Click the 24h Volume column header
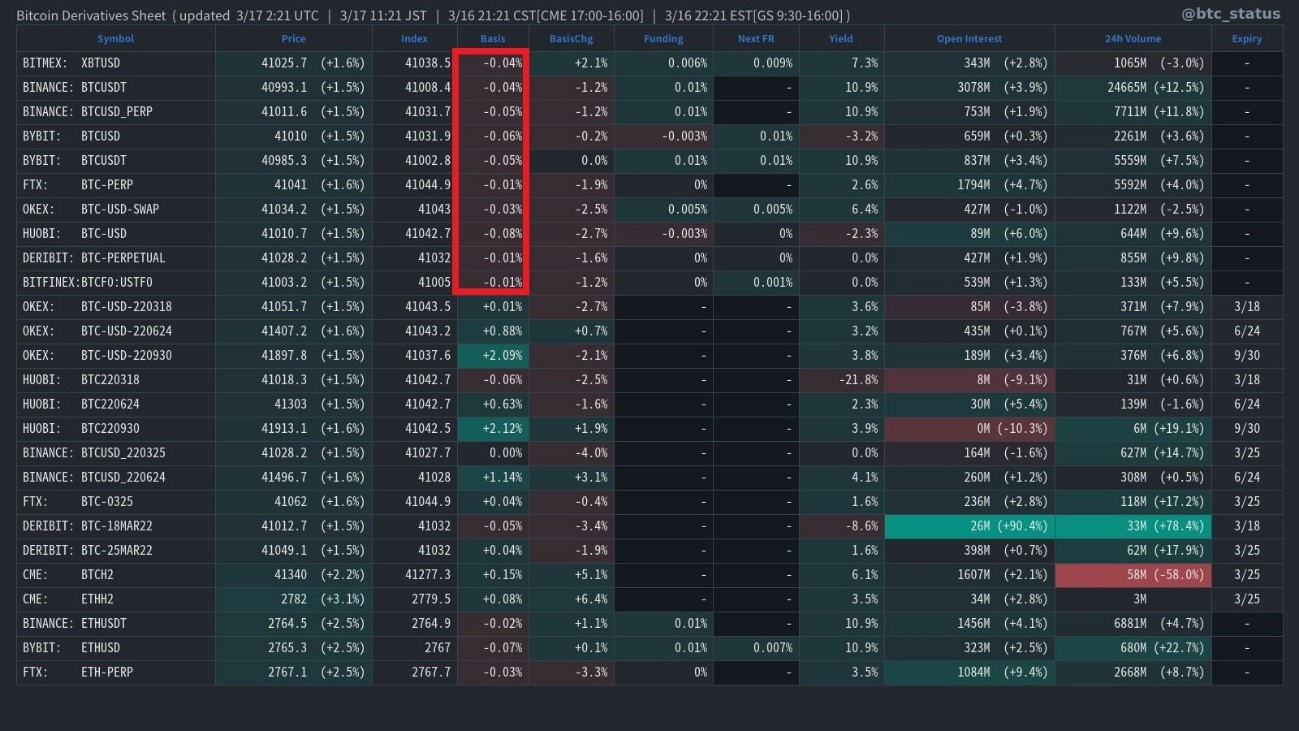 [1133, 39]
